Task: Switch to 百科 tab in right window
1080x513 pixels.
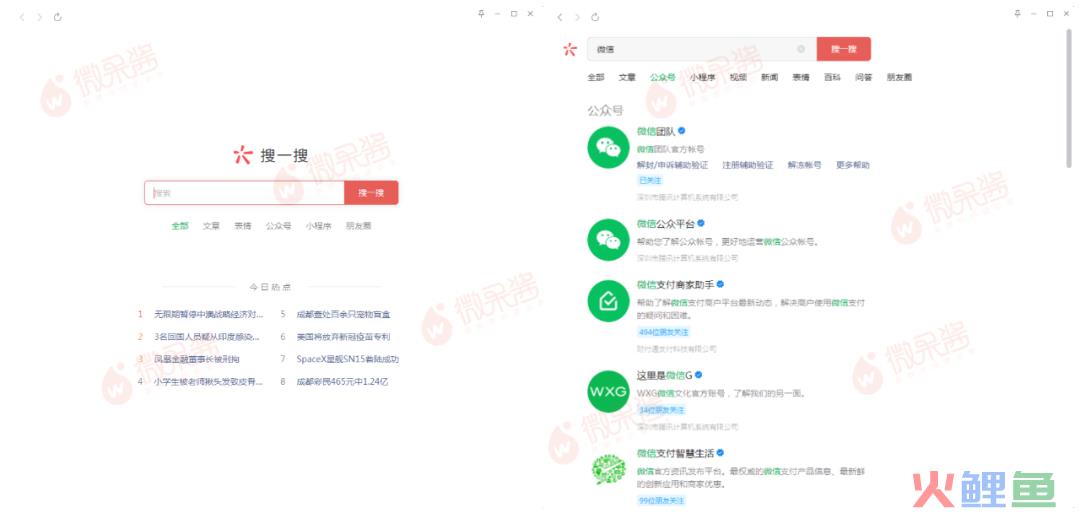Action: coord(832,78)
